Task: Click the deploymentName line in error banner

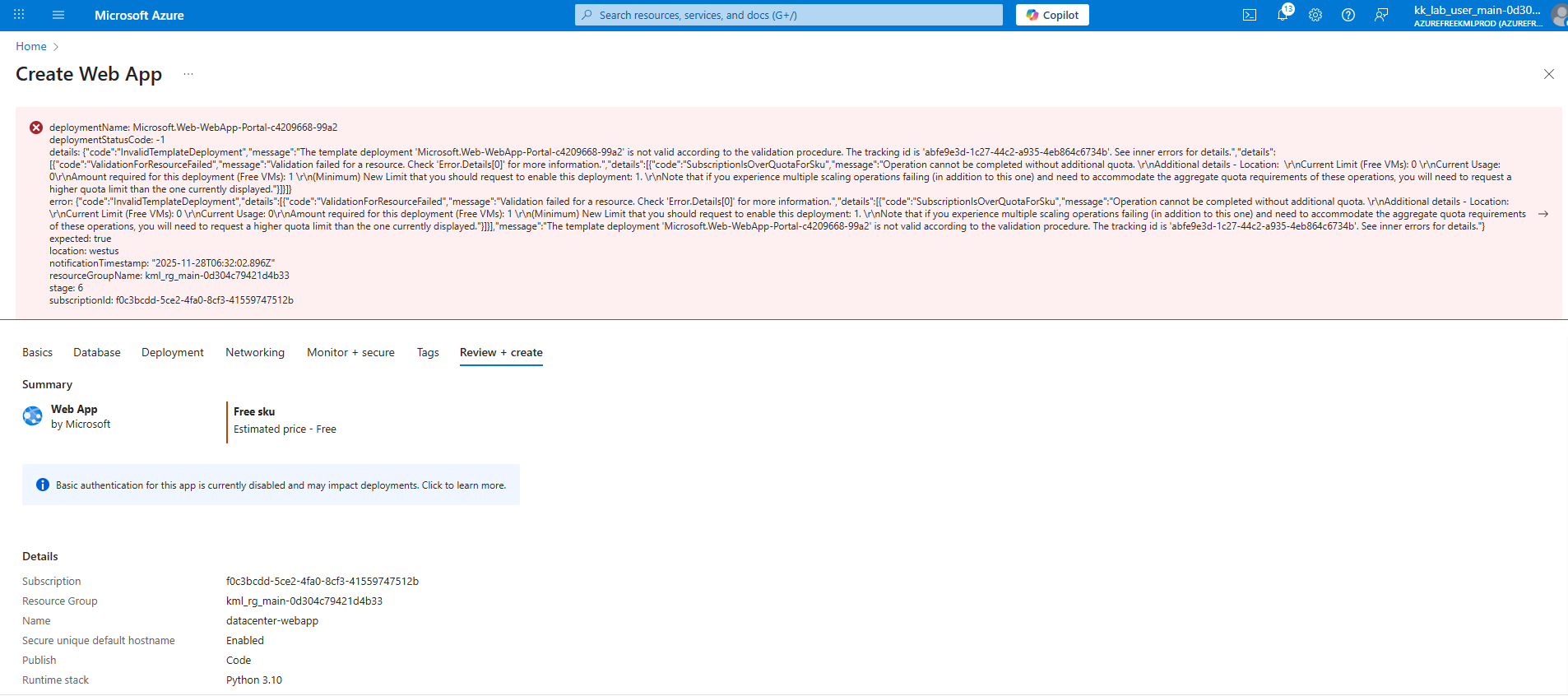Action: pos(193,128)
